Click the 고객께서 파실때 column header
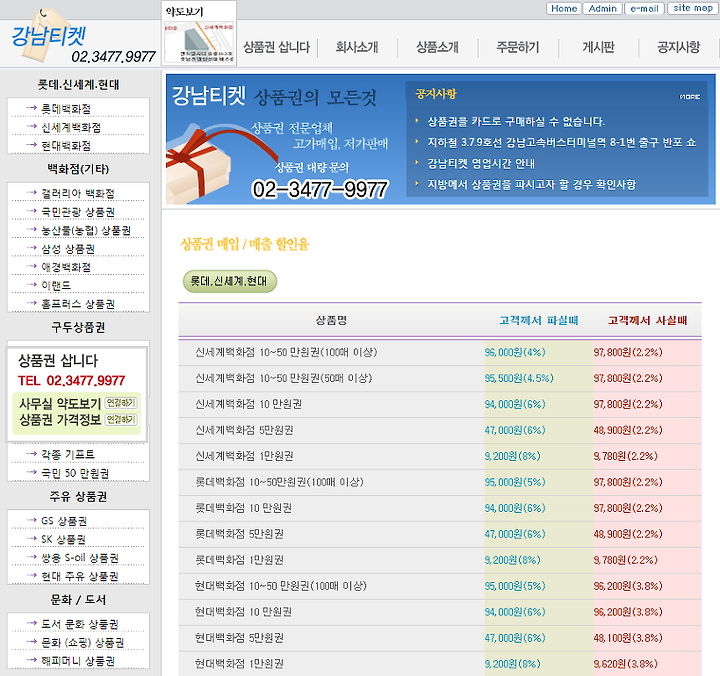The image size is (720, 676). coord(539,321)
